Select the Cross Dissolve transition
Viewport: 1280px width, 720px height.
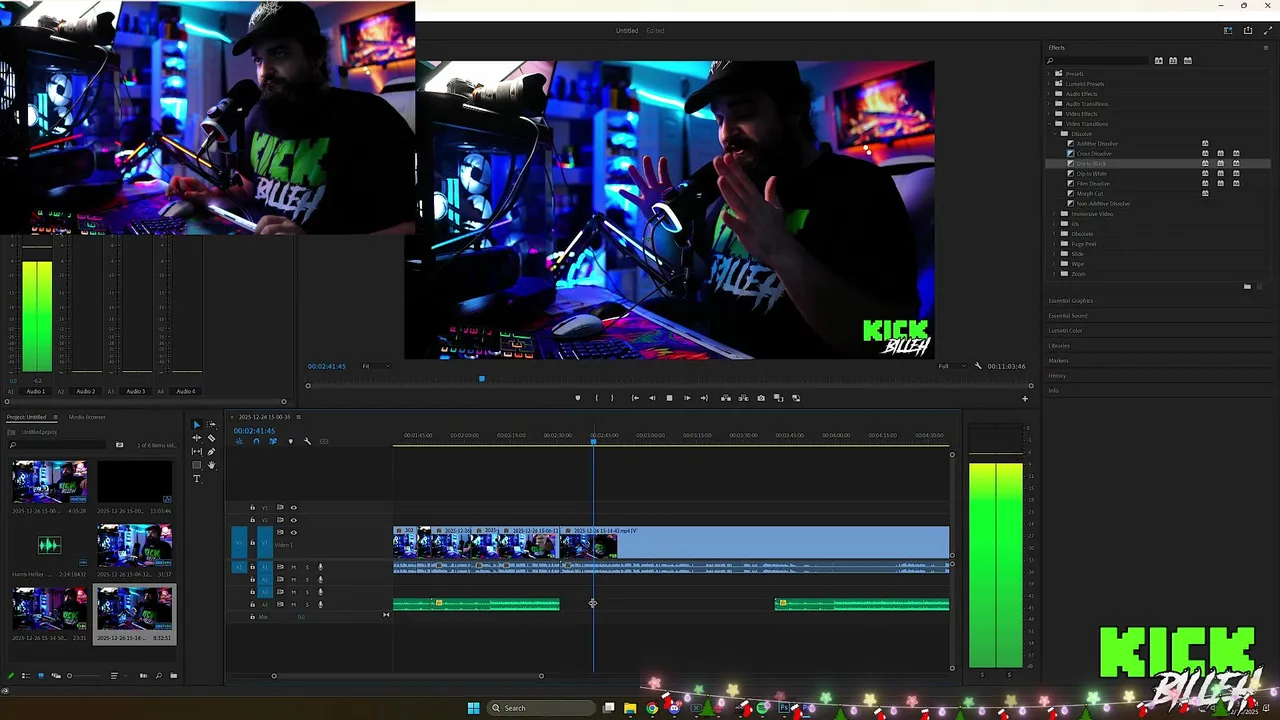click(1094, 154)
